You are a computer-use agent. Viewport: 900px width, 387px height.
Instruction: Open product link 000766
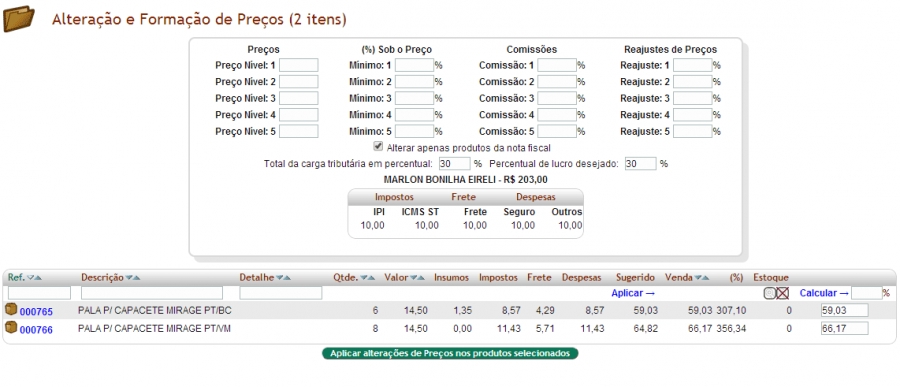[36, 330]
